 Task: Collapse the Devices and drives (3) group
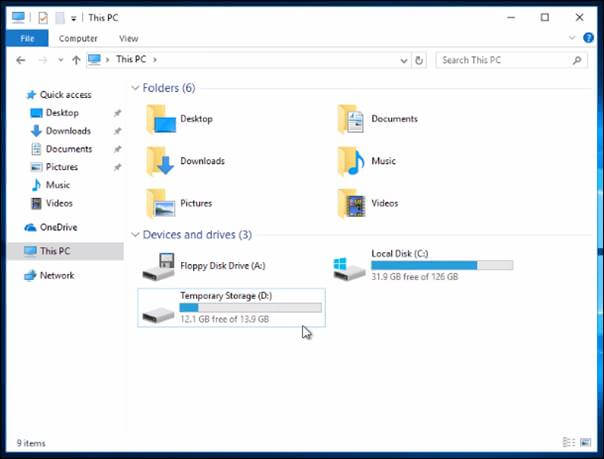[x=135, y=235]
